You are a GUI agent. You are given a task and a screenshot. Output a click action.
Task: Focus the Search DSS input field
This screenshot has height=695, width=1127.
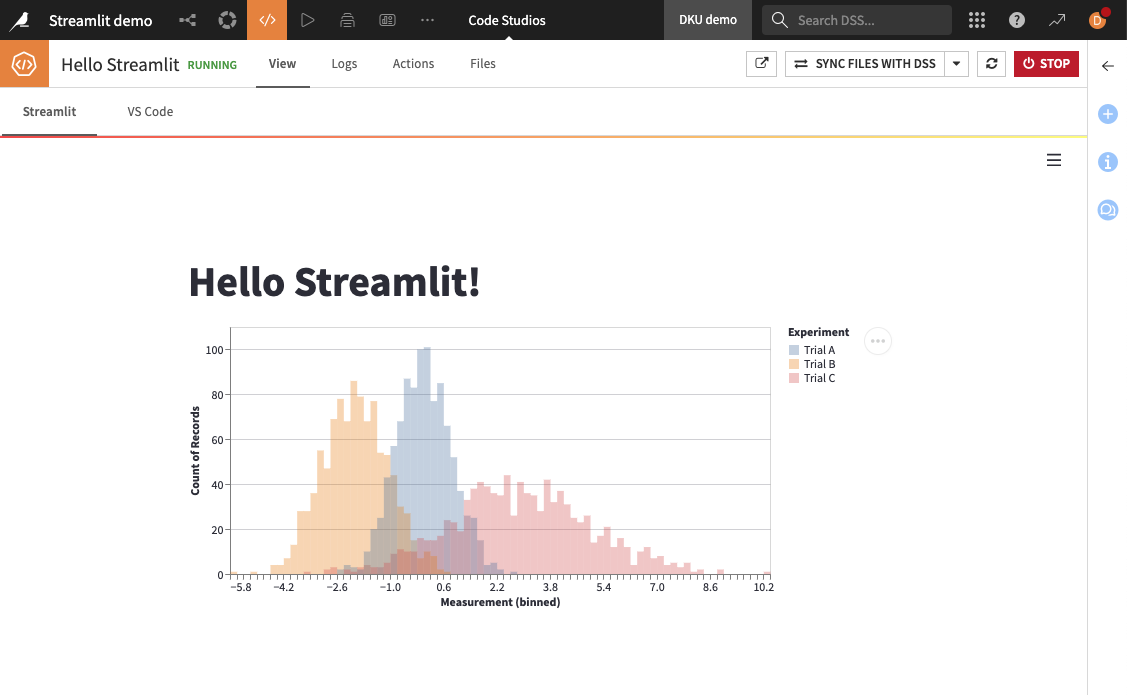point(857,20)
